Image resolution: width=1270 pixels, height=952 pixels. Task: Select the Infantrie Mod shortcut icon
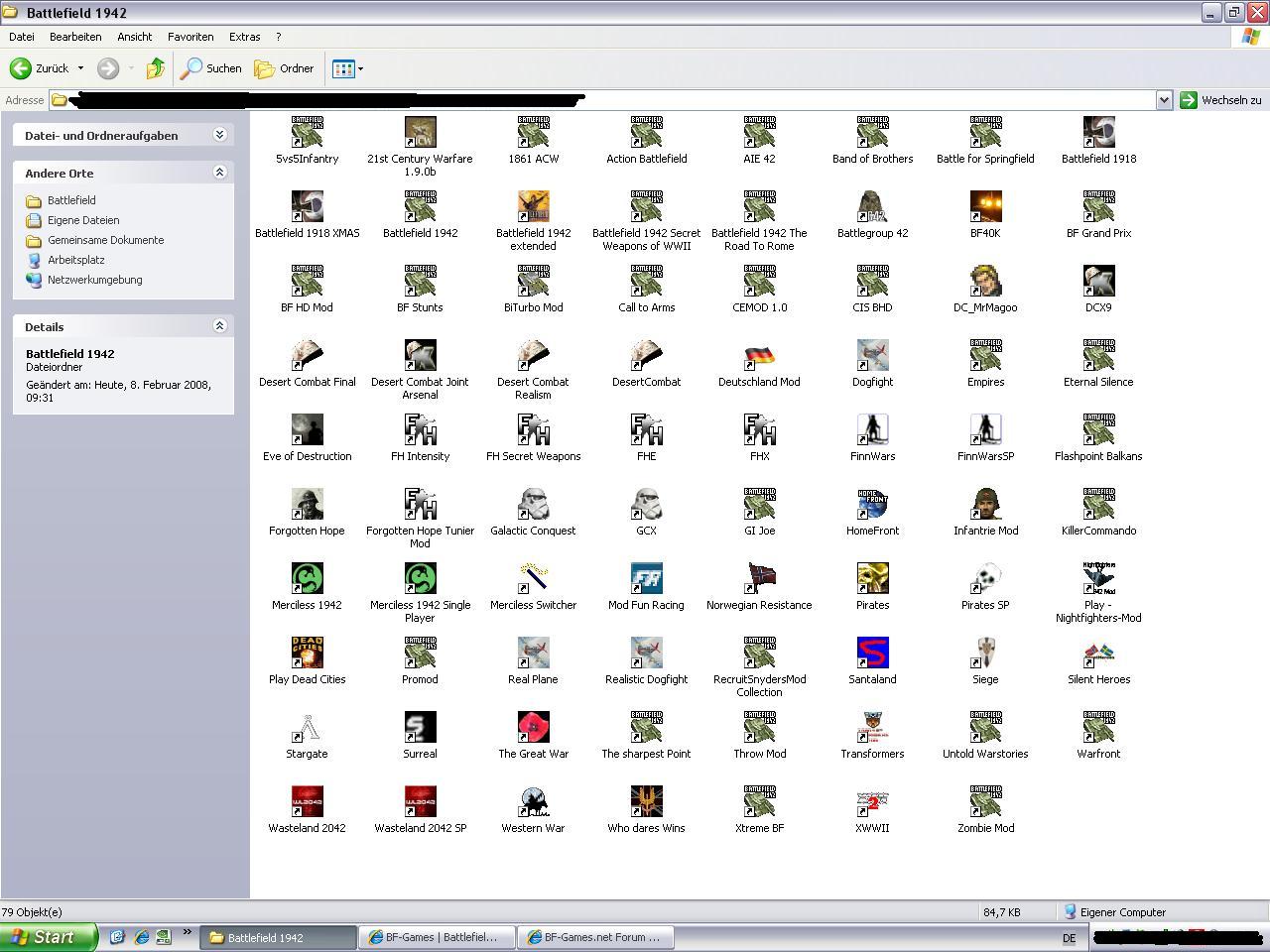coord(985,504)
